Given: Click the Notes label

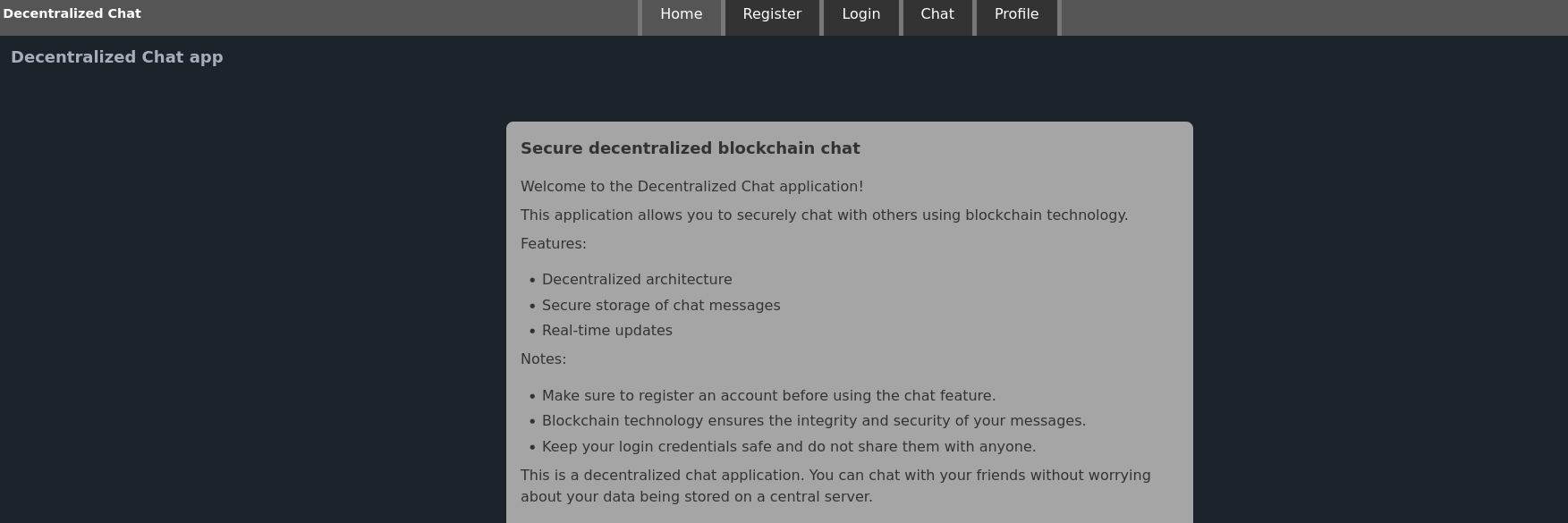Looking at the screenshot, I should [x=544, y=359].
